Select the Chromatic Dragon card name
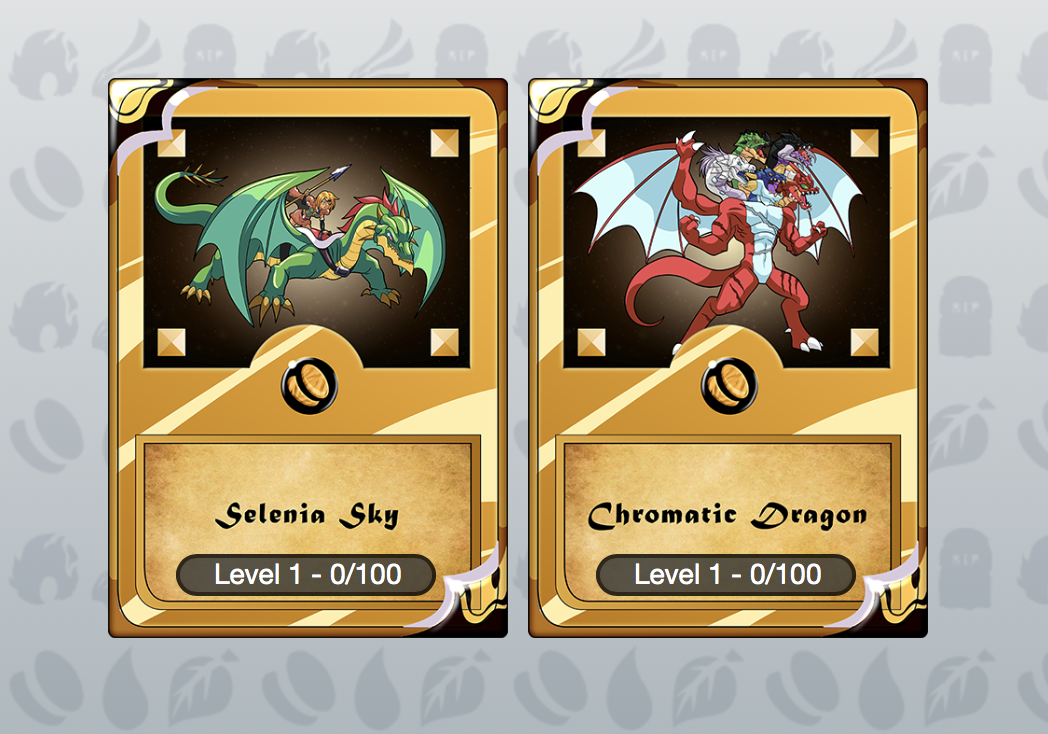 [727, 515]
